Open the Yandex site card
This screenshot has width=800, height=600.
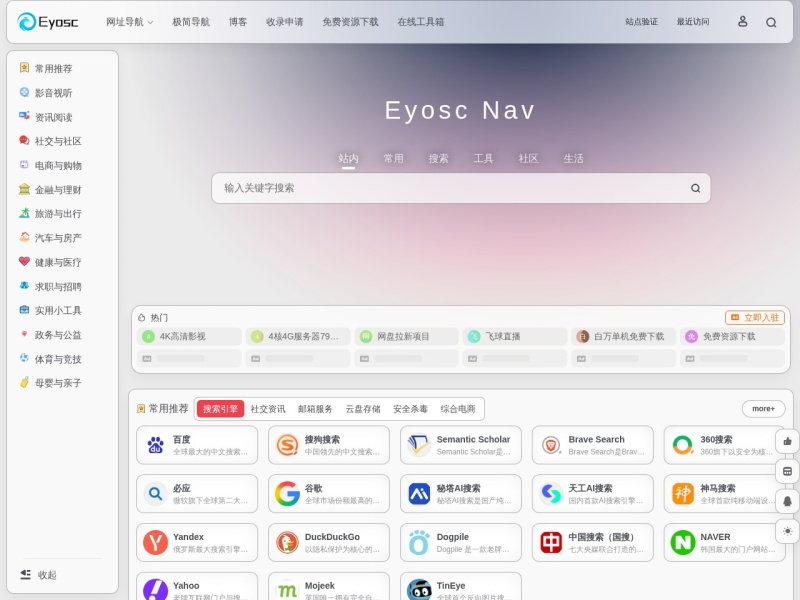197,542
